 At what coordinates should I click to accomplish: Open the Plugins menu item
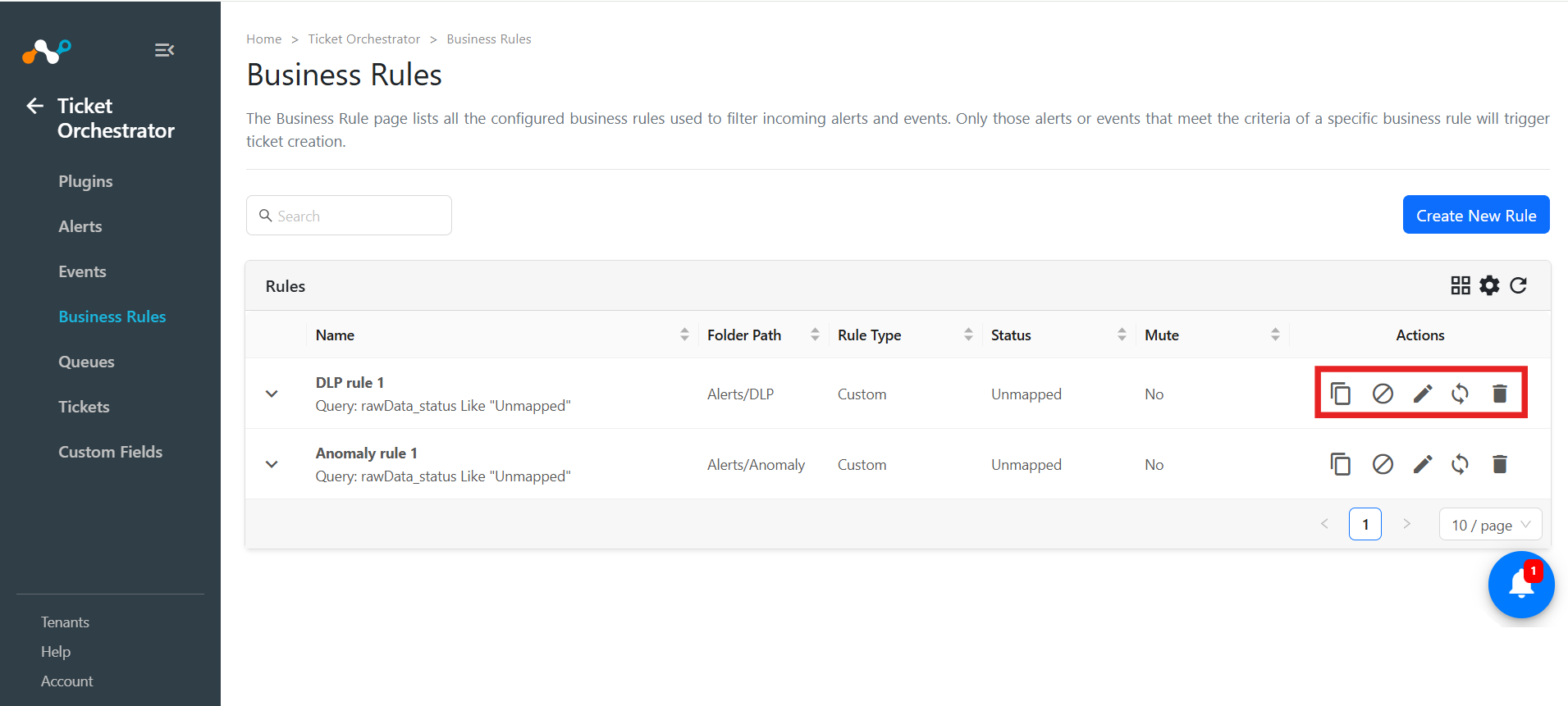tap(85, 181)
